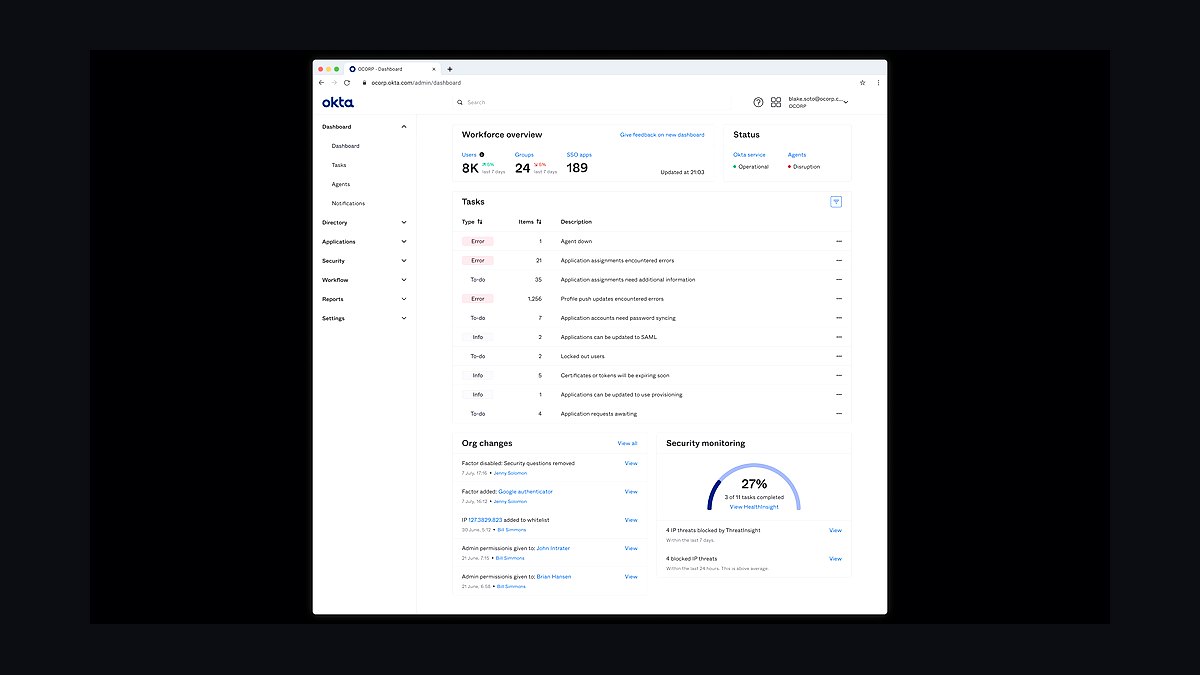Click Give feedback on new dashboard link
The height and width of the screenshot is (675, 1200).
pyautogui.click(x=662, y=135)
